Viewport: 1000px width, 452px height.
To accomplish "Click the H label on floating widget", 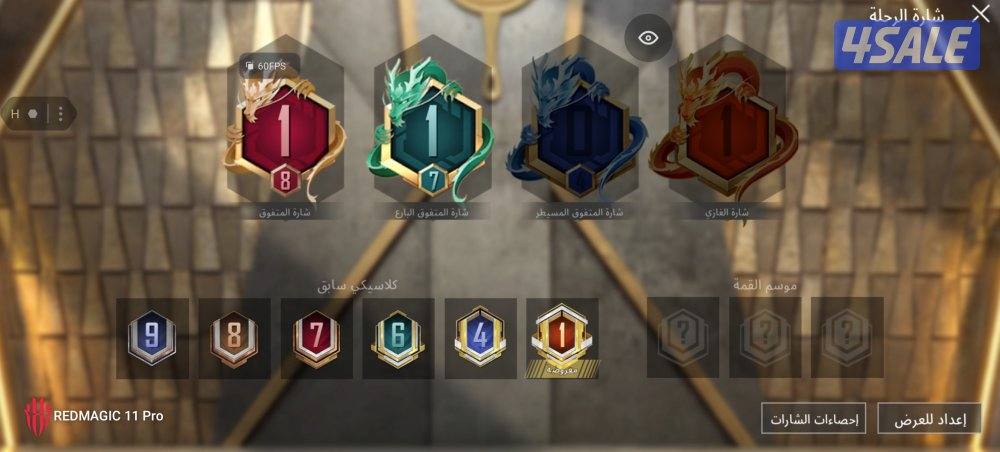I will coord(15,114).
